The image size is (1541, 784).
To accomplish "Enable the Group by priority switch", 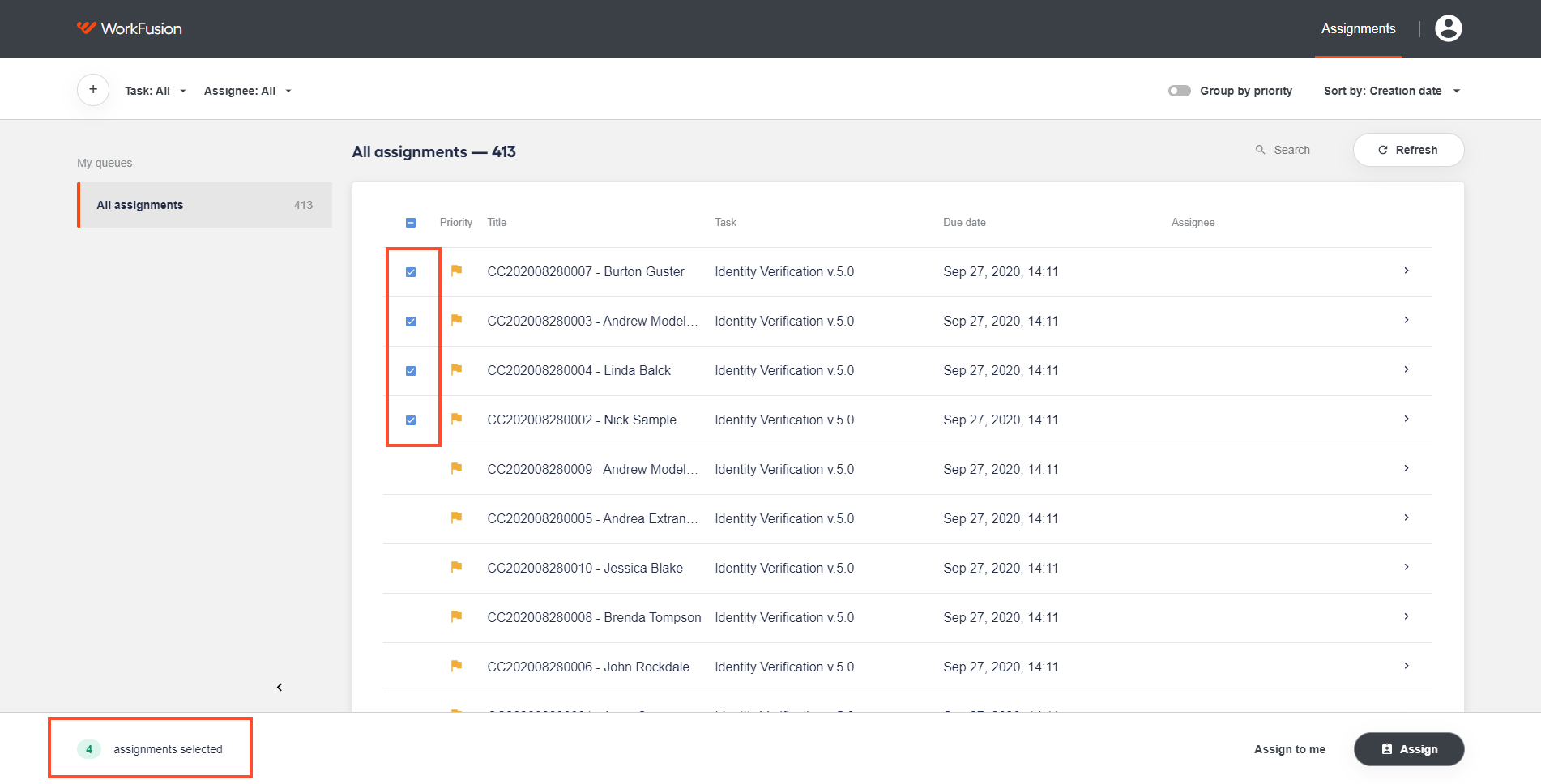I will 1179,91.
